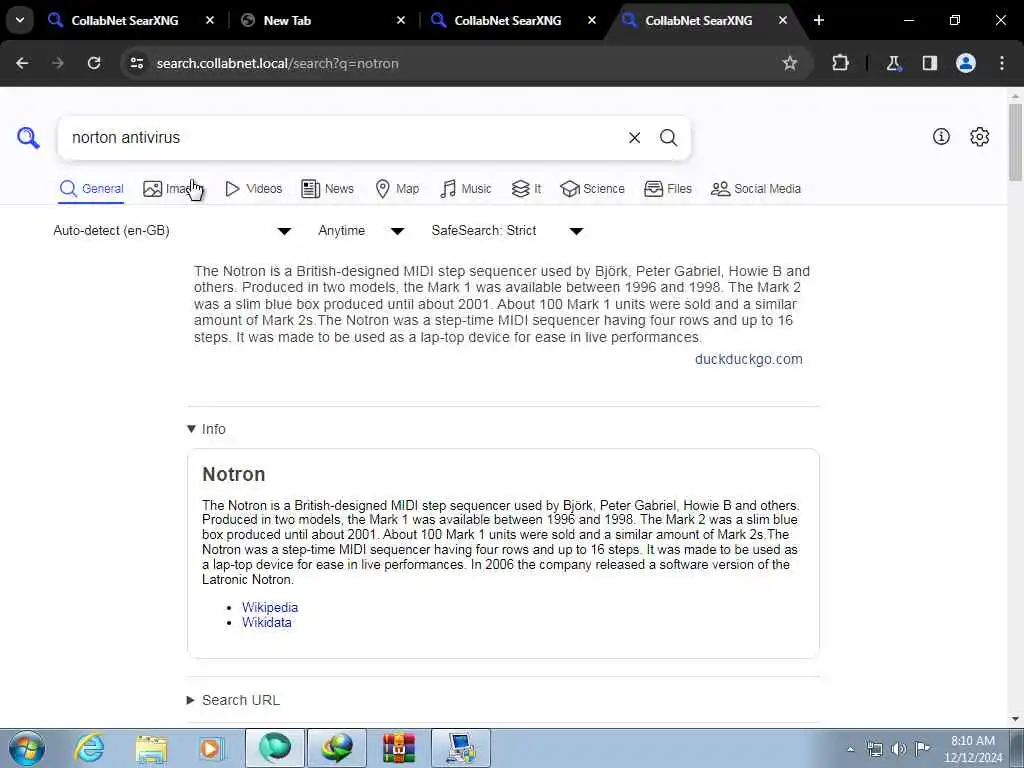Expand the Search URL section
The width and height of the screenshot is (1024, 768).
(233, 700)
